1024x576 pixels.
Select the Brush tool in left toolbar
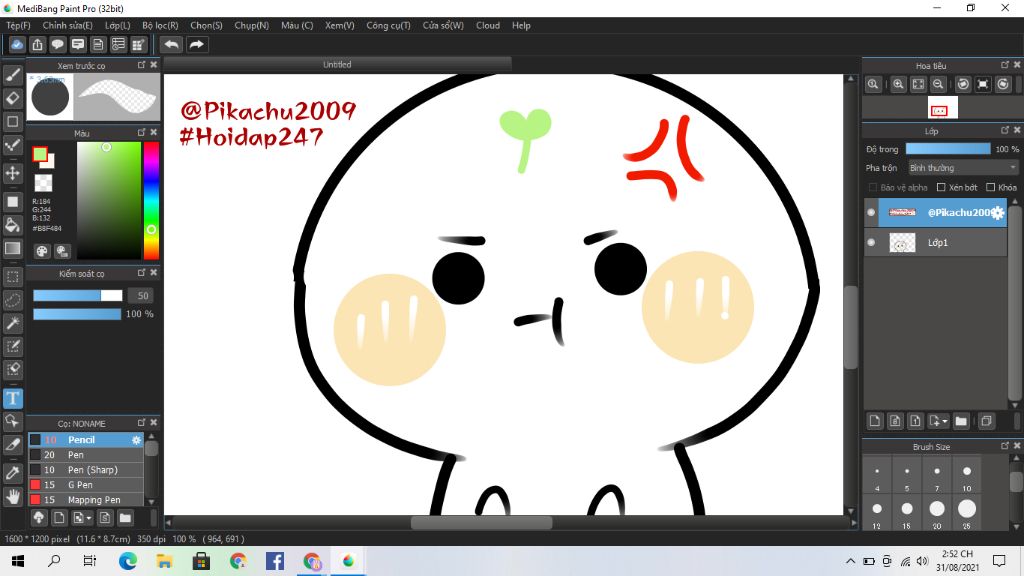tap(12, 75)
